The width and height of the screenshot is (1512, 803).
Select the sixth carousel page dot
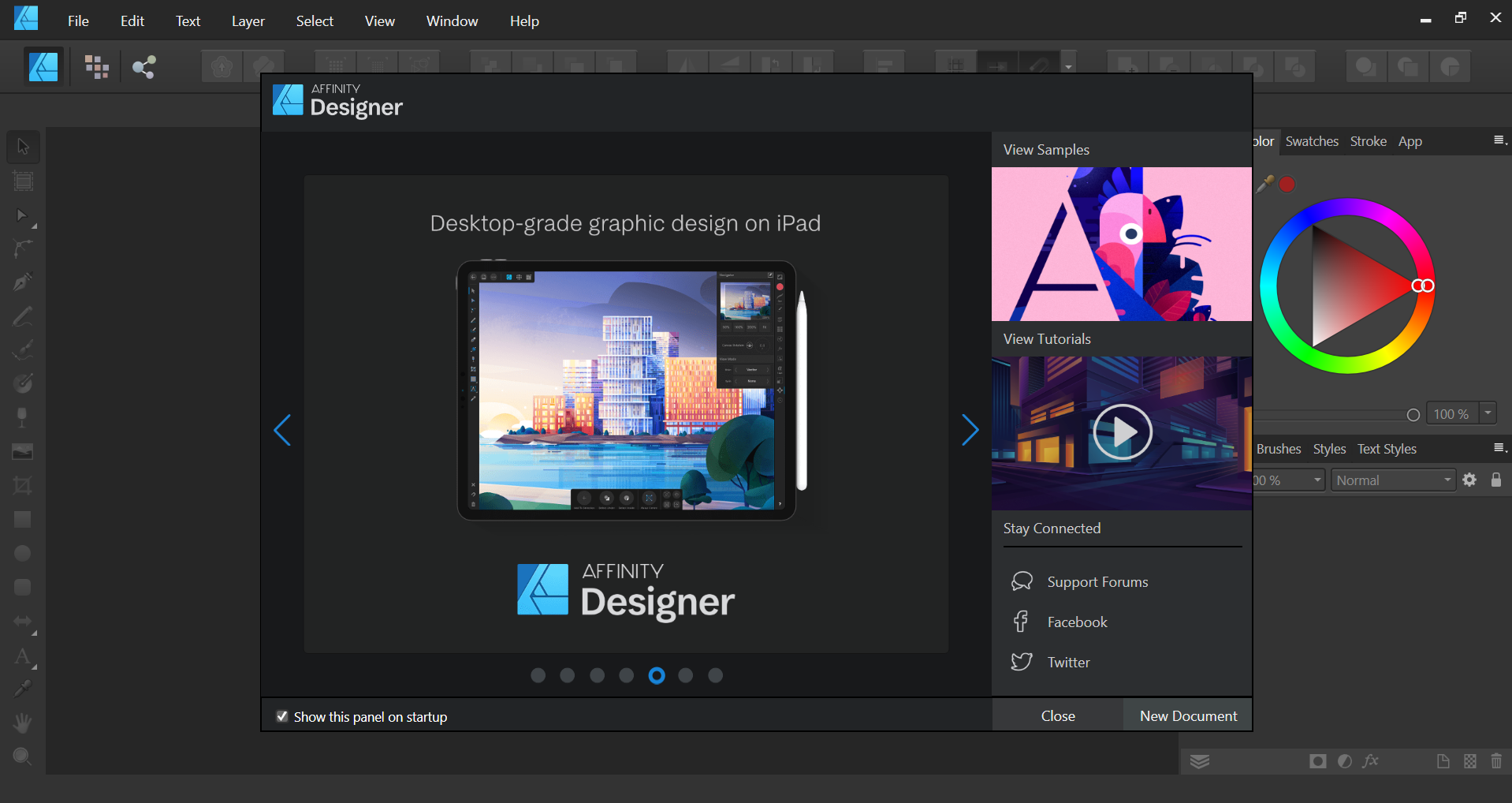(x=686, y=675)
